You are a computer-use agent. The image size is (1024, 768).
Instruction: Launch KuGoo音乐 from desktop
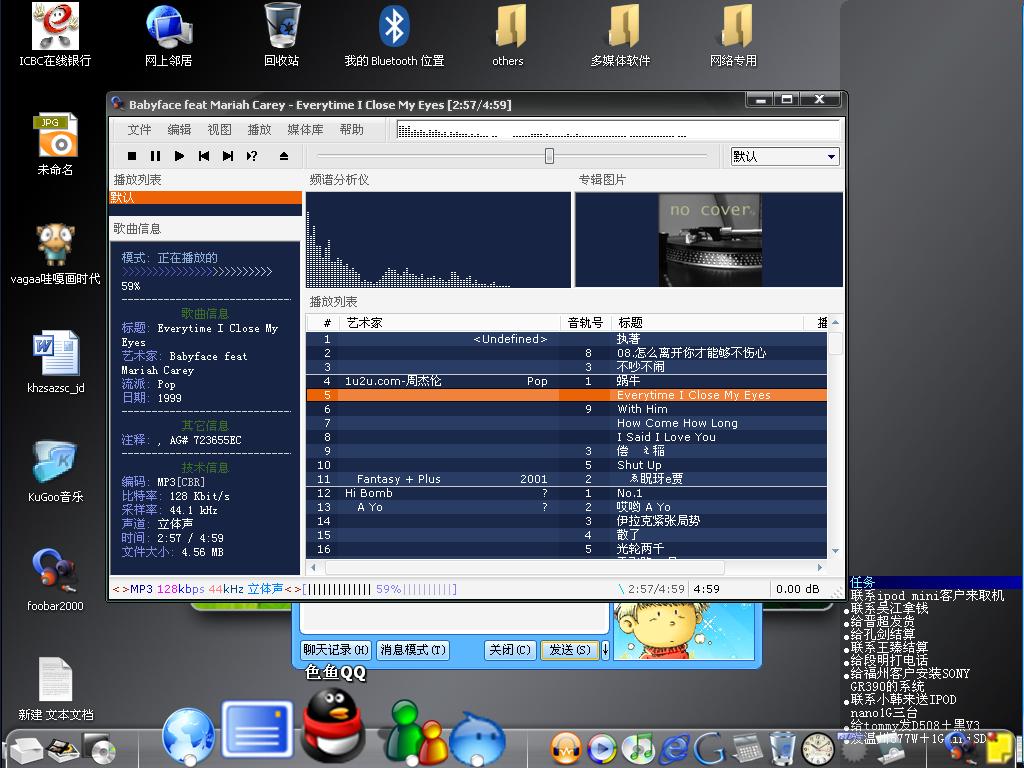click(56, 472)
